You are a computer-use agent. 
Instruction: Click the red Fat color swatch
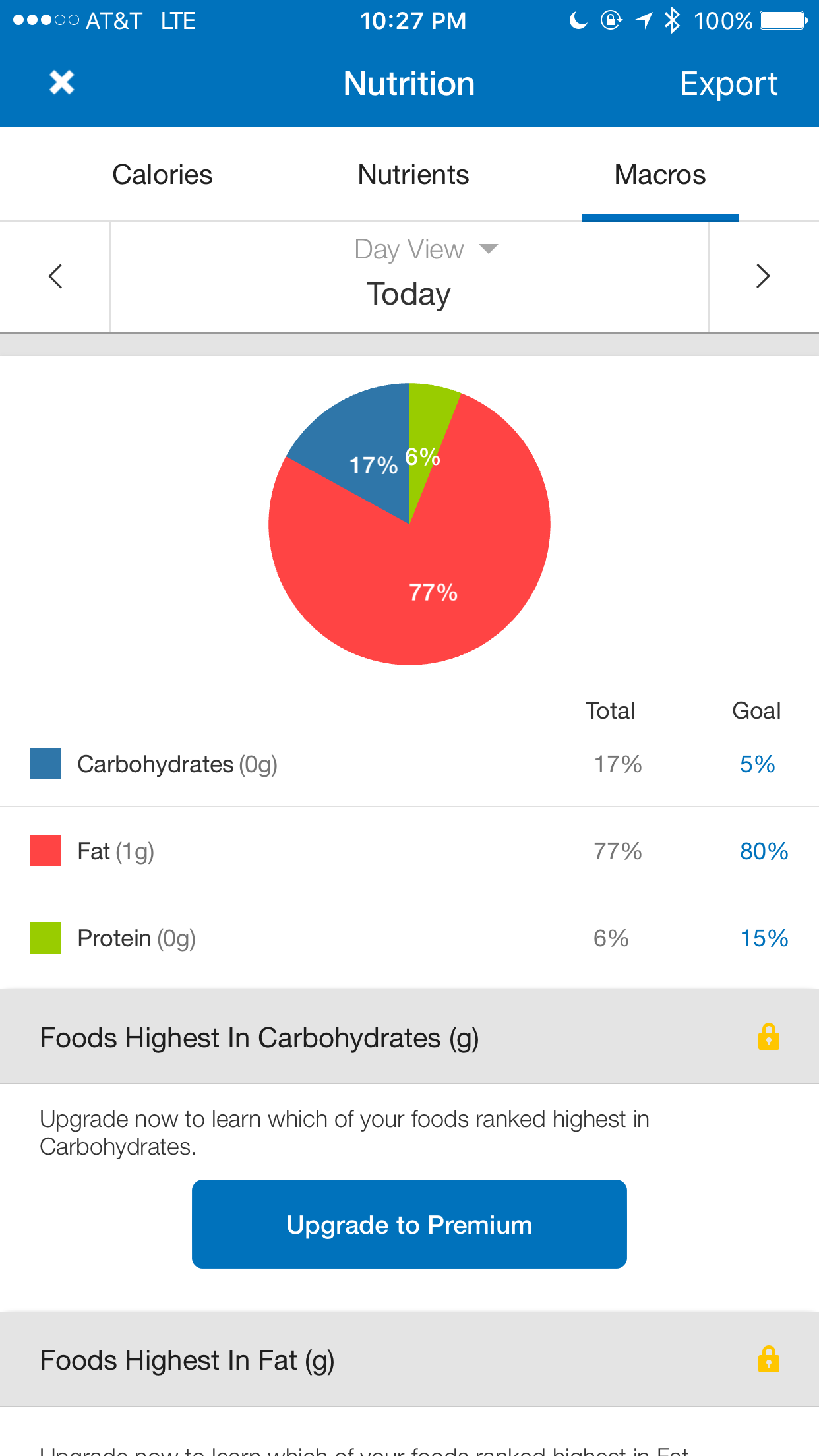point(45,851)
